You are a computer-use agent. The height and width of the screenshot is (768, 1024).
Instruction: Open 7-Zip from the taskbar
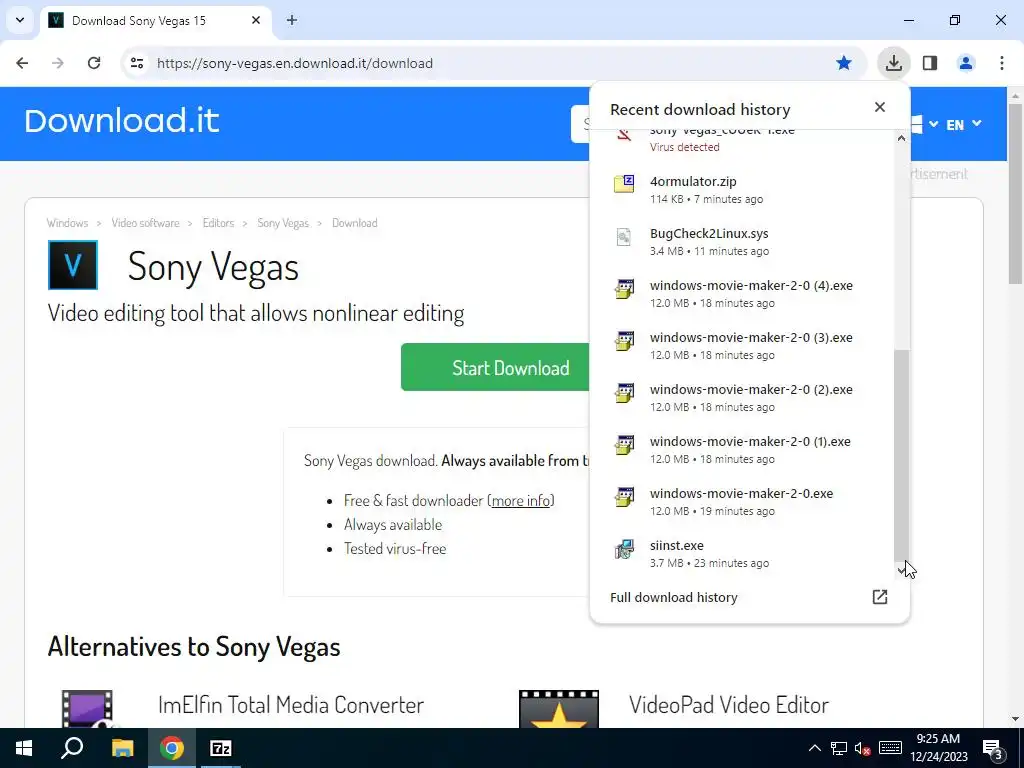(x=221, y=748)
